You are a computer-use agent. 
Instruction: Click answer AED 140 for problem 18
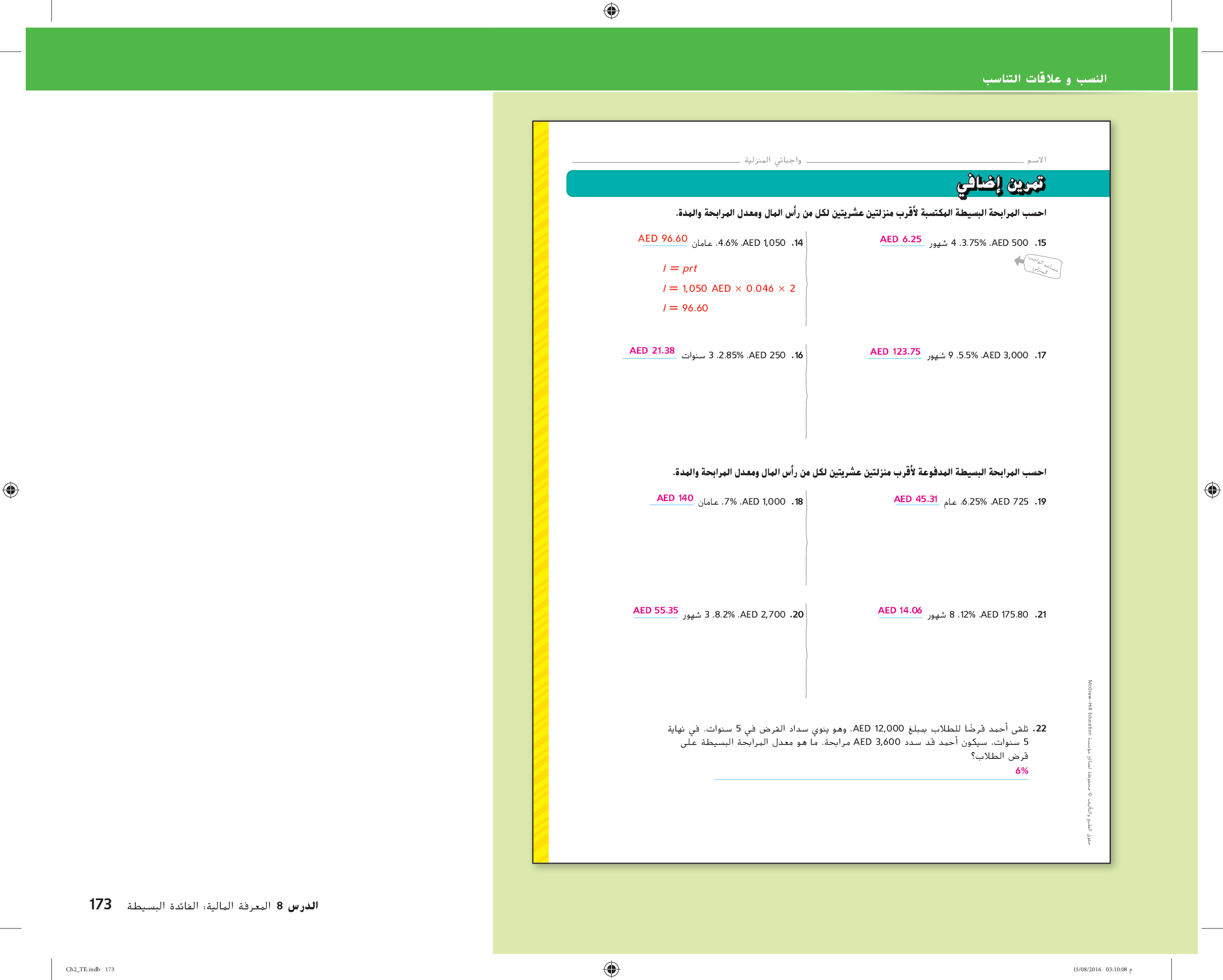click(x=675, y=498)
